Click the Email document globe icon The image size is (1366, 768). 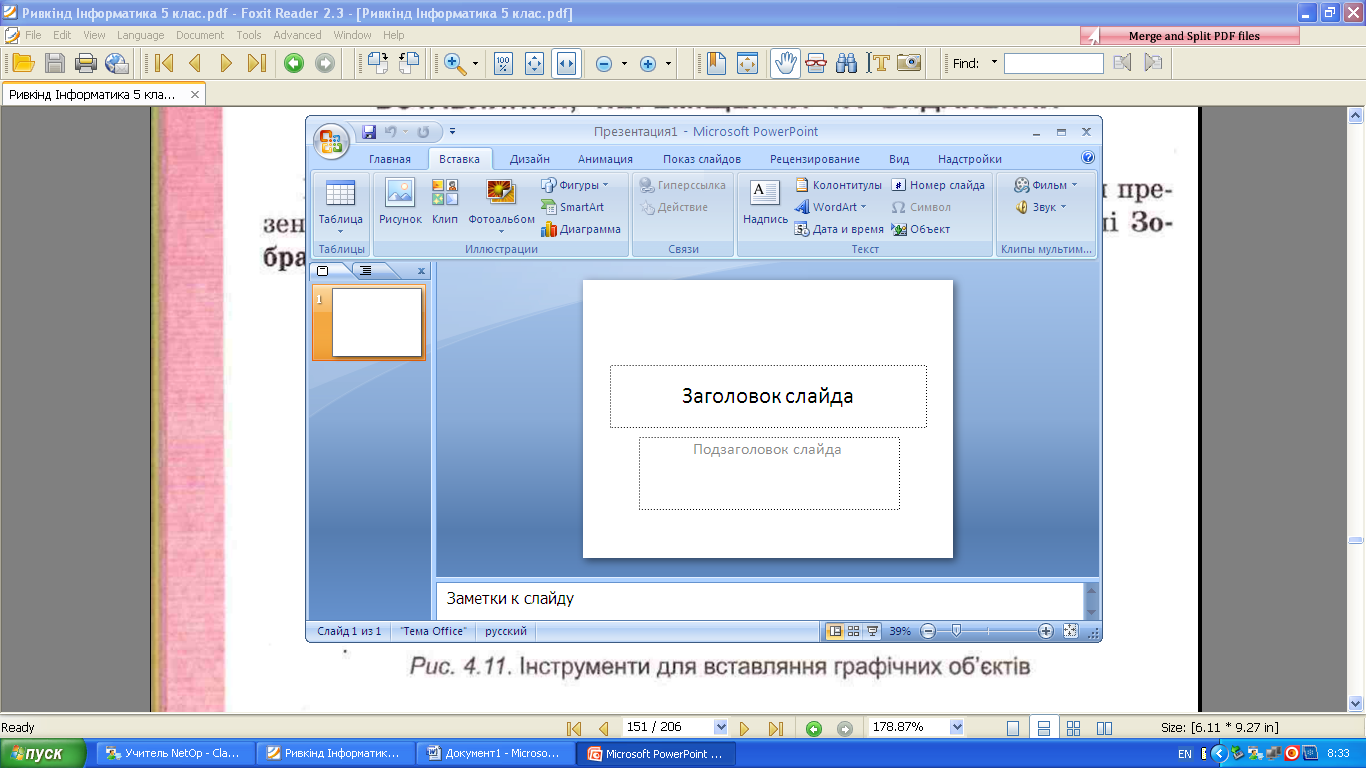pyautogui.click(x=117, y=63)
